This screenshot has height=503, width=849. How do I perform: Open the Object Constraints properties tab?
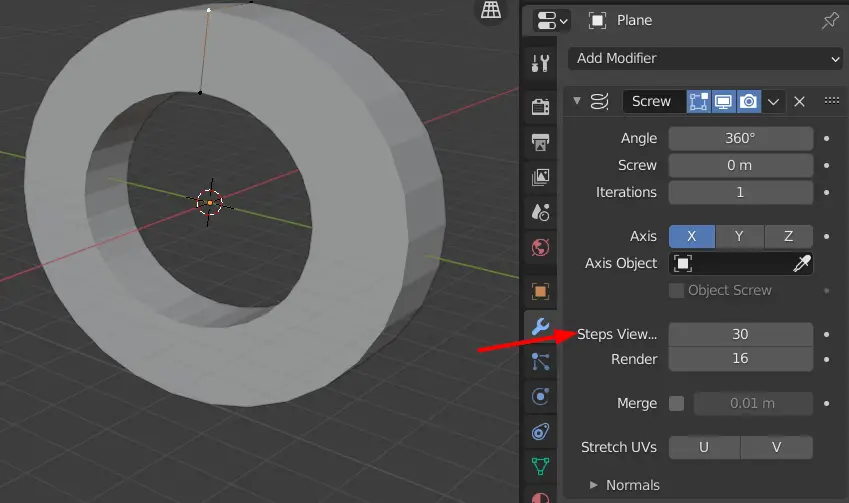(540, 432)
